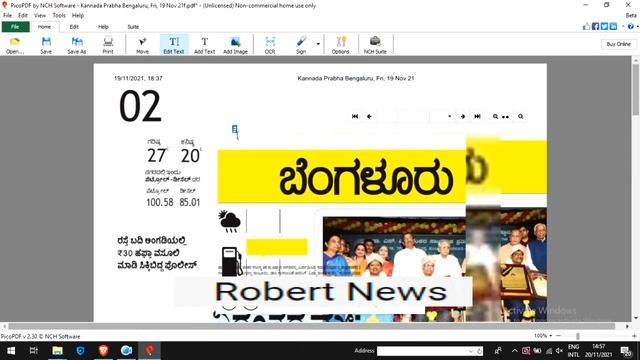Choose the Save As toolbar icon

[77, 45]
